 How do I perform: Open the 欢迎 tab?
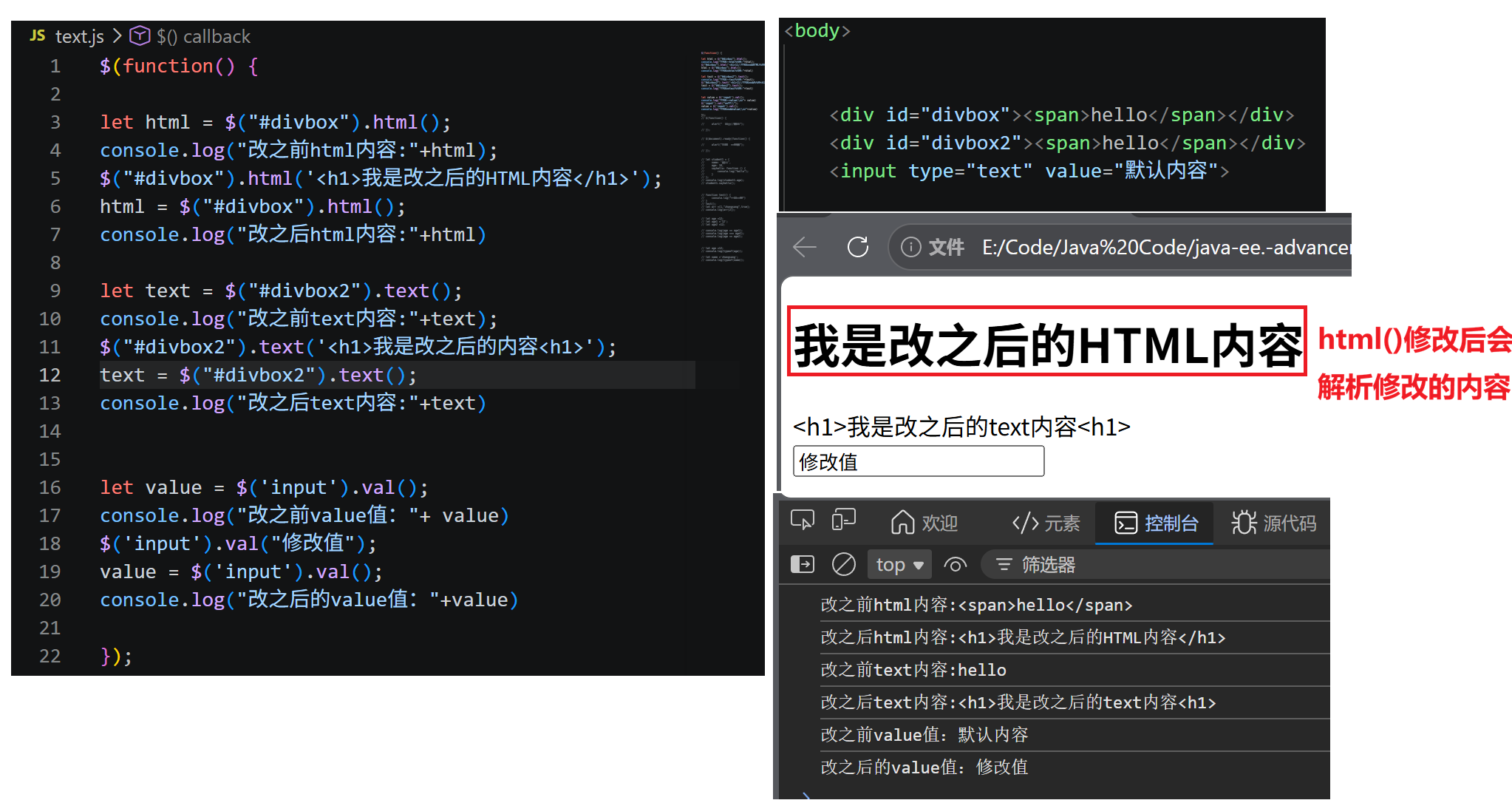(x=924, y=523)
